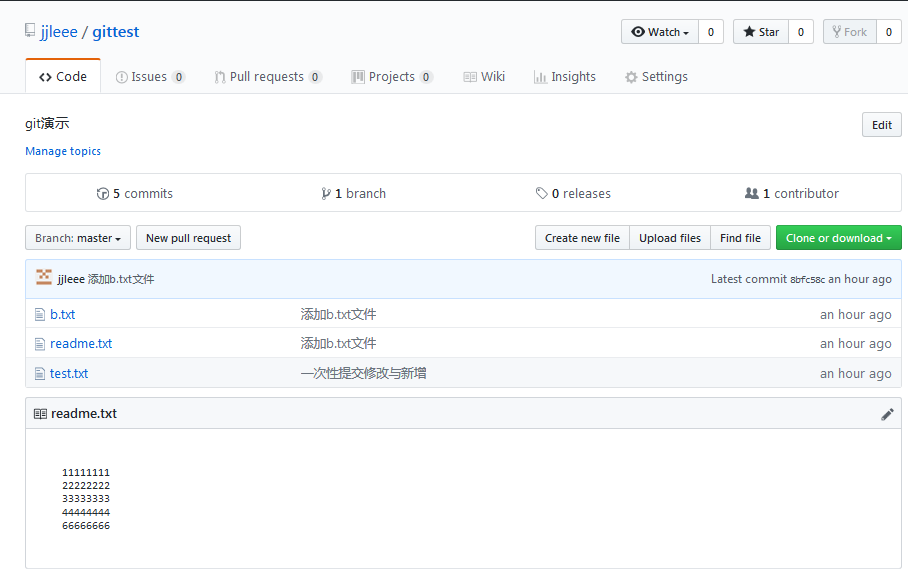Click the line 66666666 in readme content

coord(86,526)
